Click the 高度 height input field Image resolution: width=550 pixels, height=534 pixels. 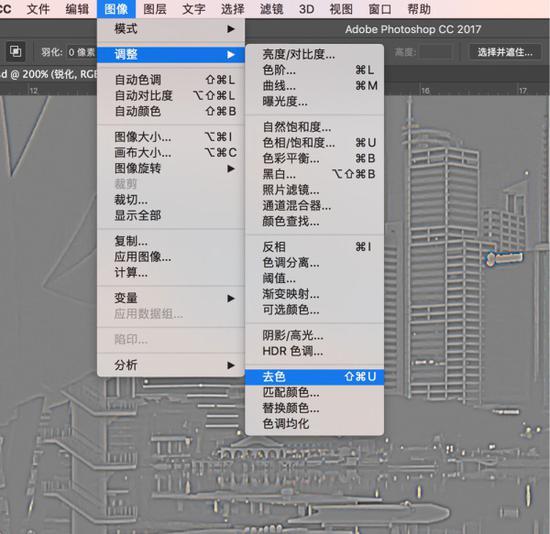coord(436,53)
